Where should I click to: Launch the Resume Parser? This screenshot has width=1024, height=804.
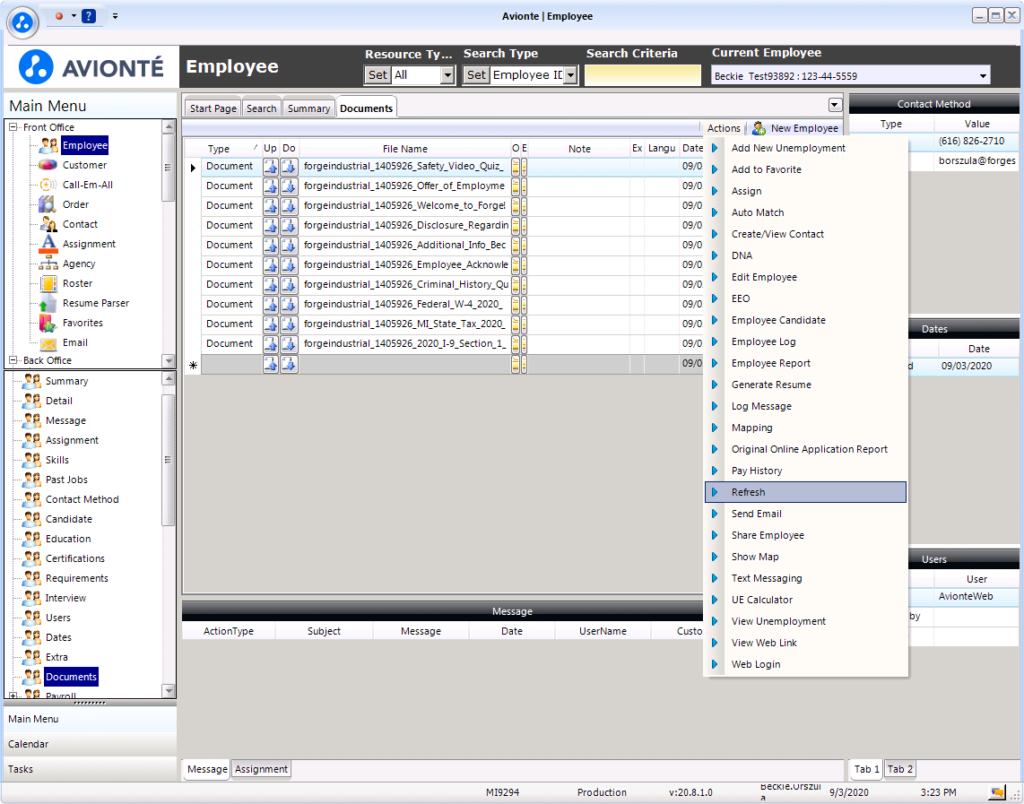[x=95, y=303]
